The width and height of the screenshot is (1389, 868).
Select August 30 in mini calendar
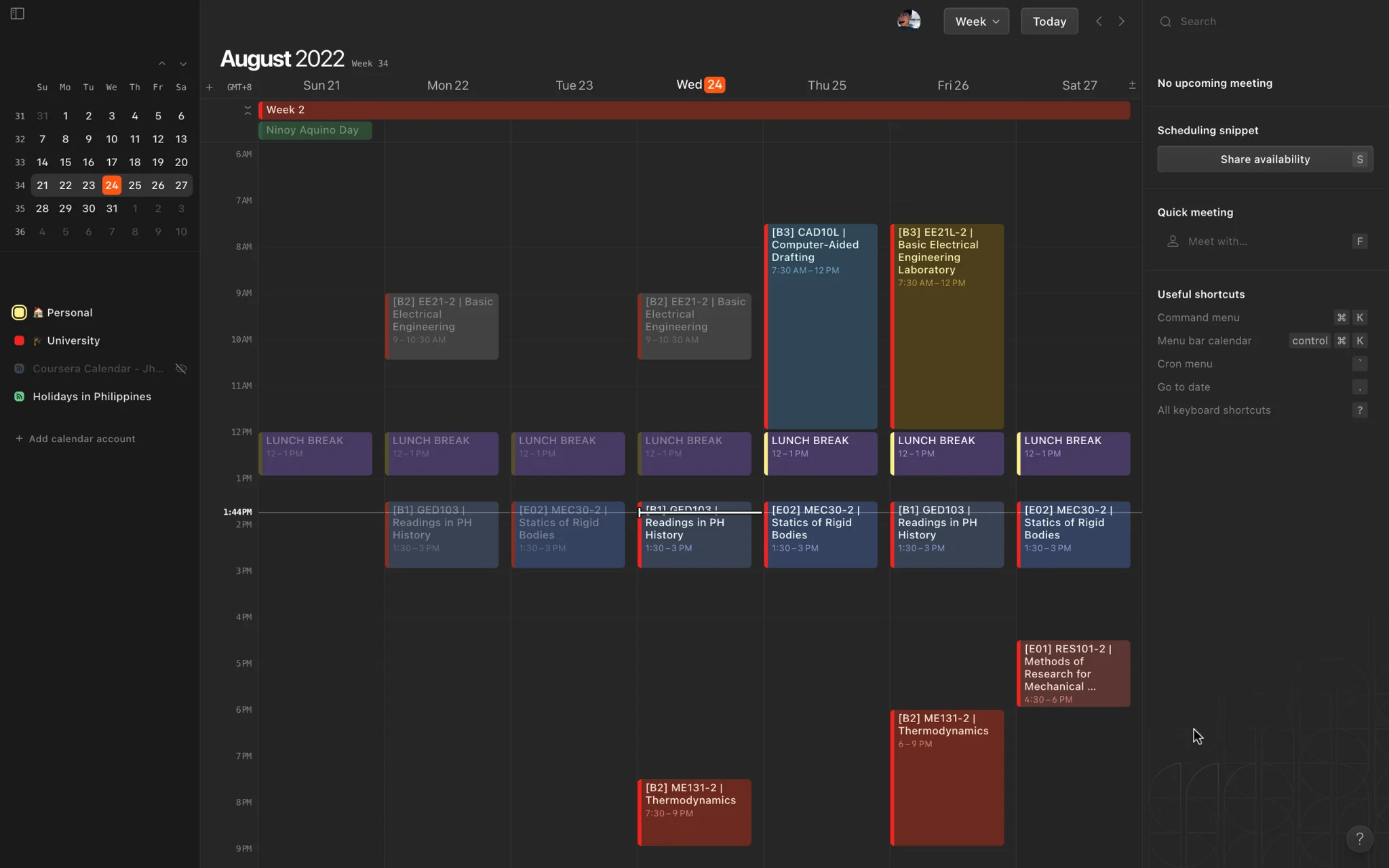click(x=88, y=208)
